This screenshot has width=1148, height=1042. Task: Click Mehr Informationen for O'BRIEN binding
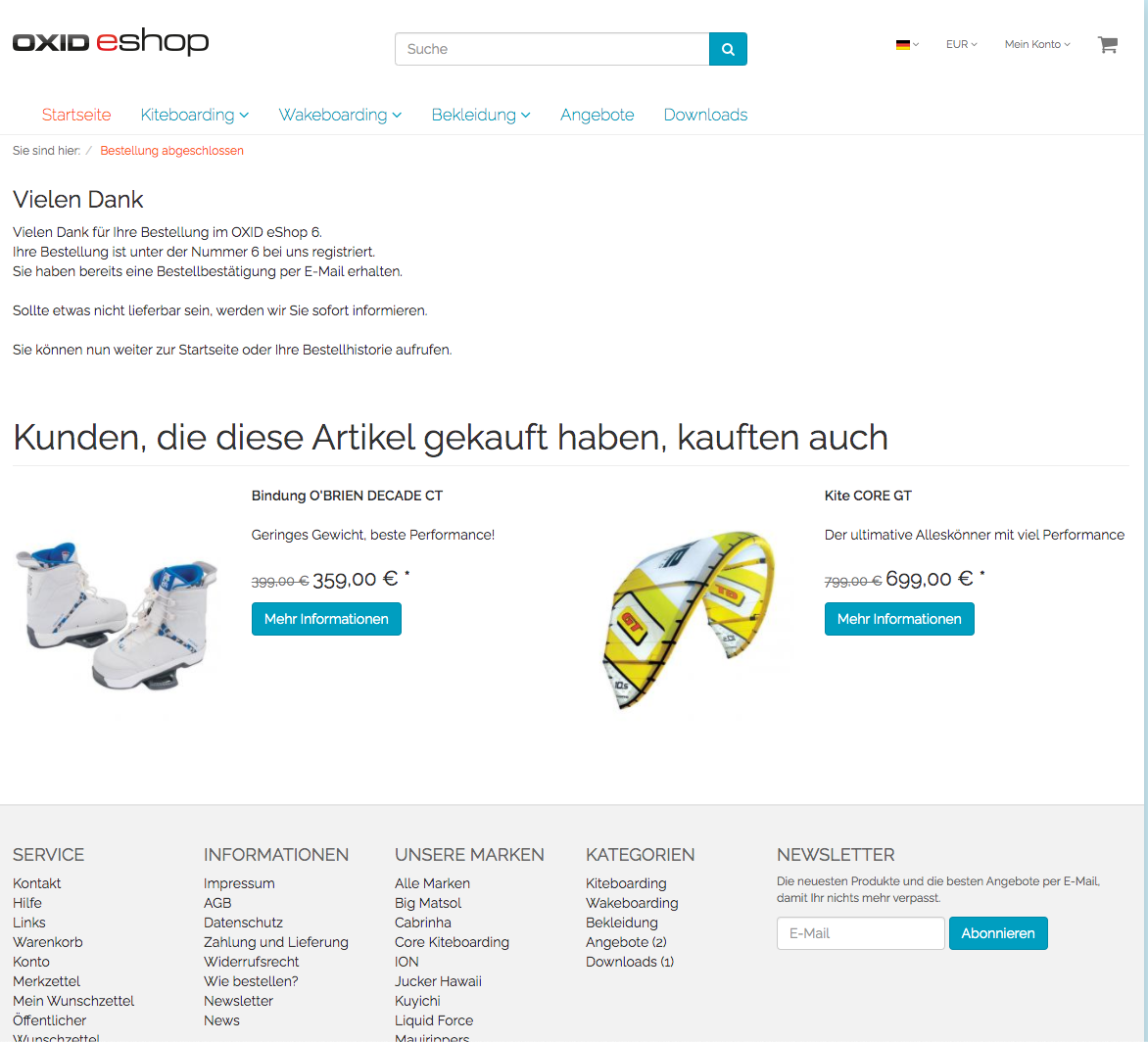click(326, 619)
